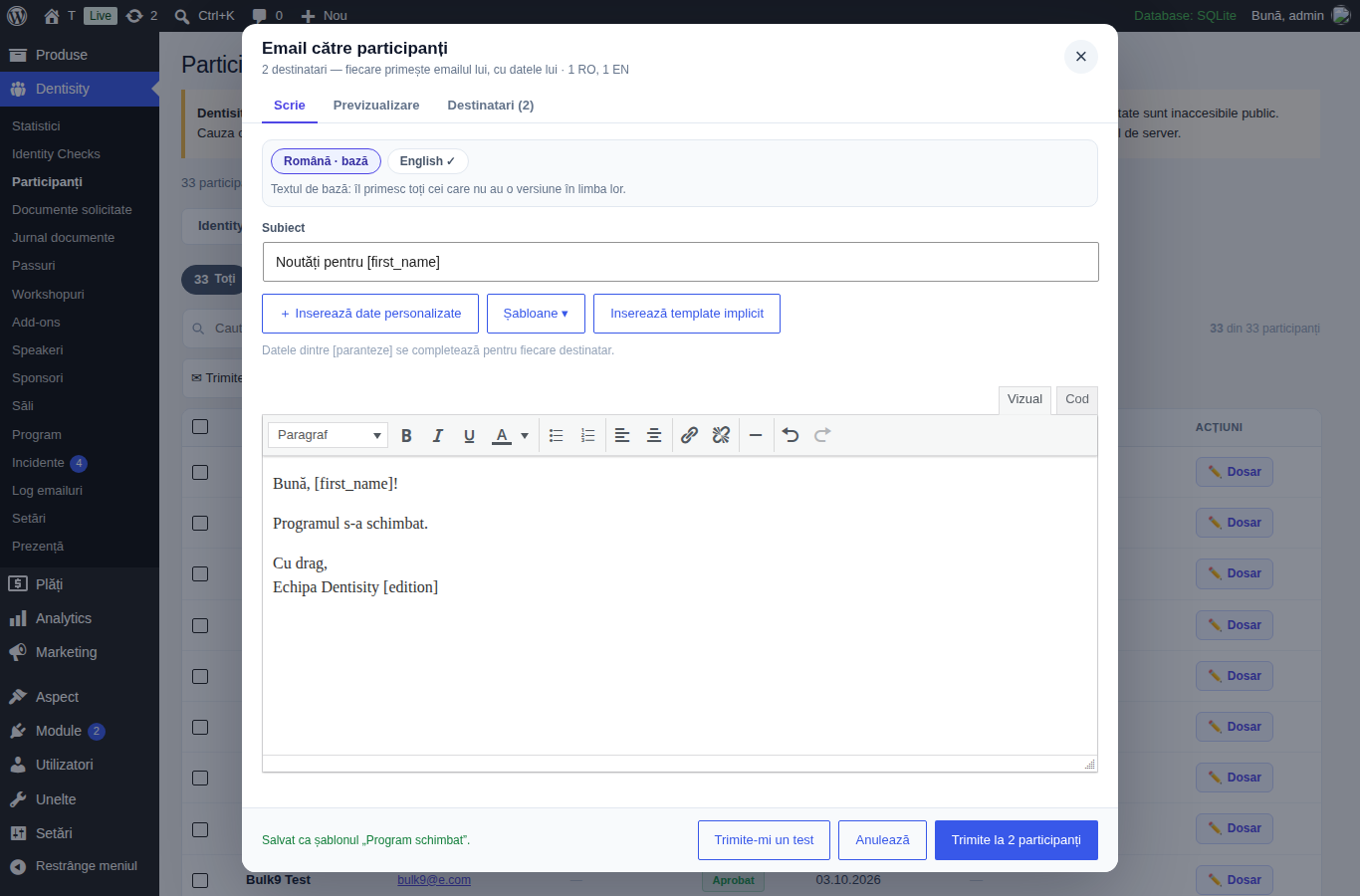Open the Șabloane dropdown
The height and width of the screenshot is (896, 1360).
(x=536, y=314)
